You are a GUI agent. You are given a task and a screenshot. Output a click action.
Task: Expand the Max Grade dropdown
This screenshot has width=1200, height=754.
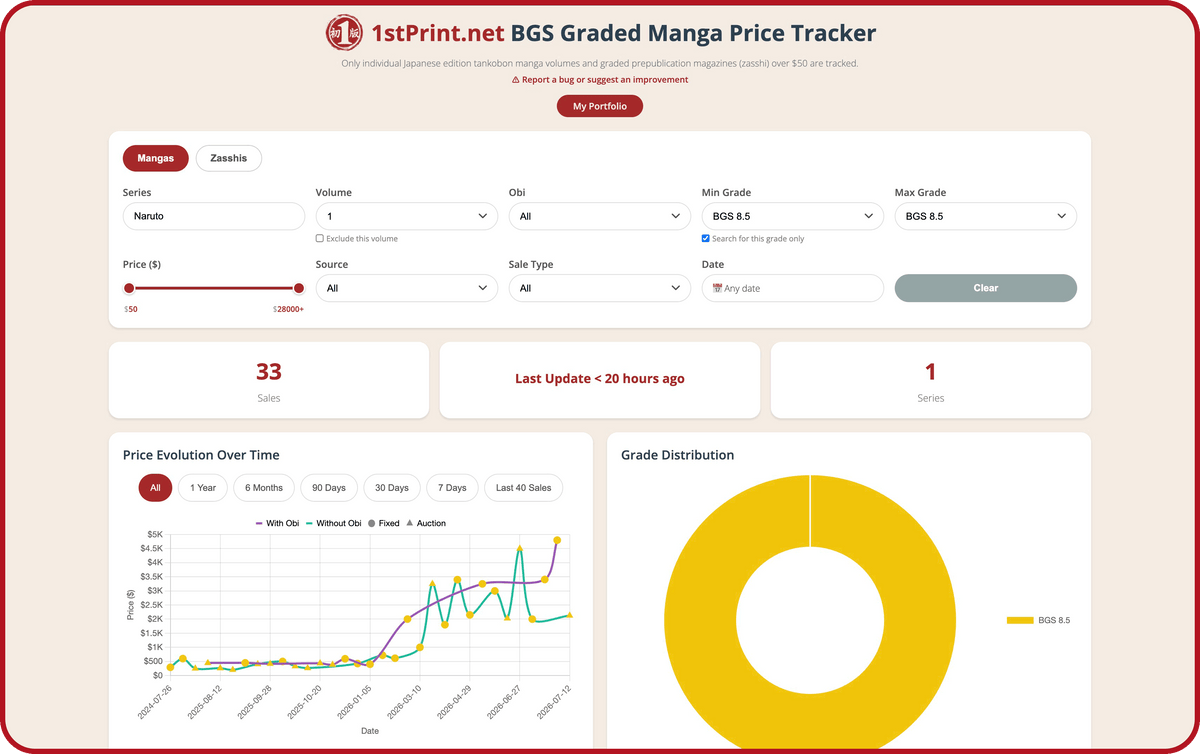click(985, 216)
